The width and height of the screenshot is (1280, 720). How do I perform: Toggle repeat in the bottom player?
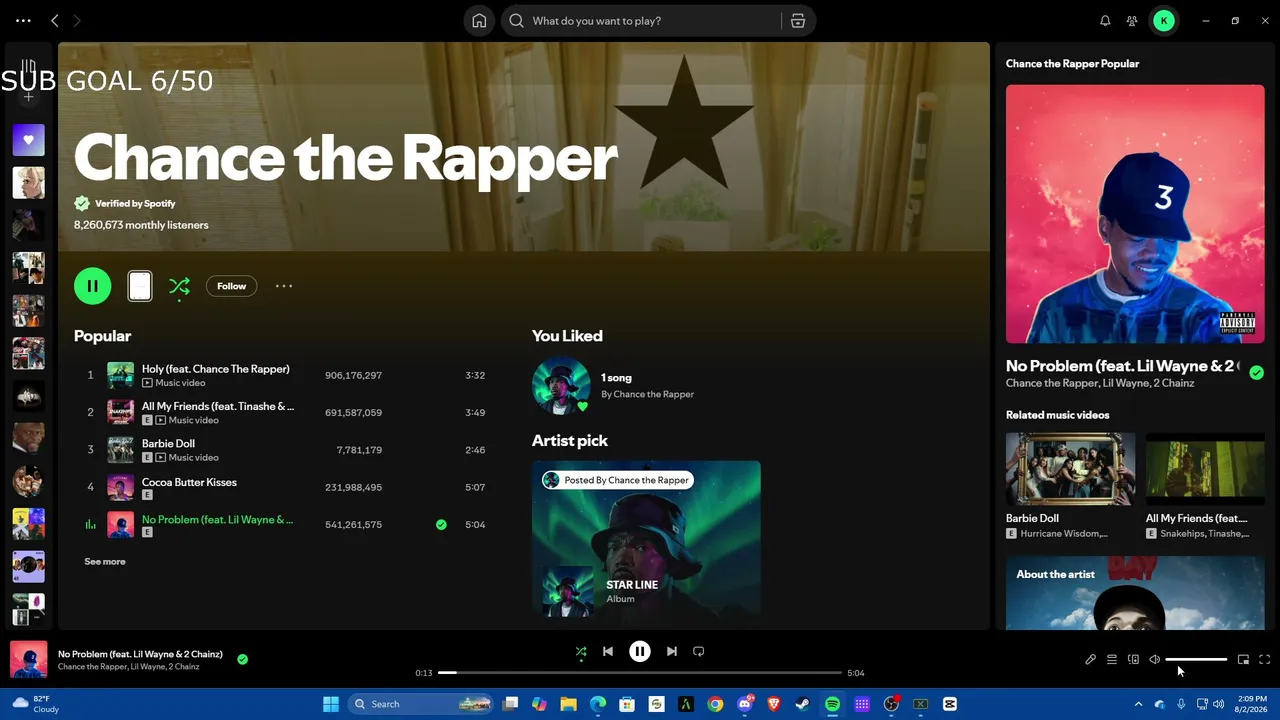tap(699, 651)
